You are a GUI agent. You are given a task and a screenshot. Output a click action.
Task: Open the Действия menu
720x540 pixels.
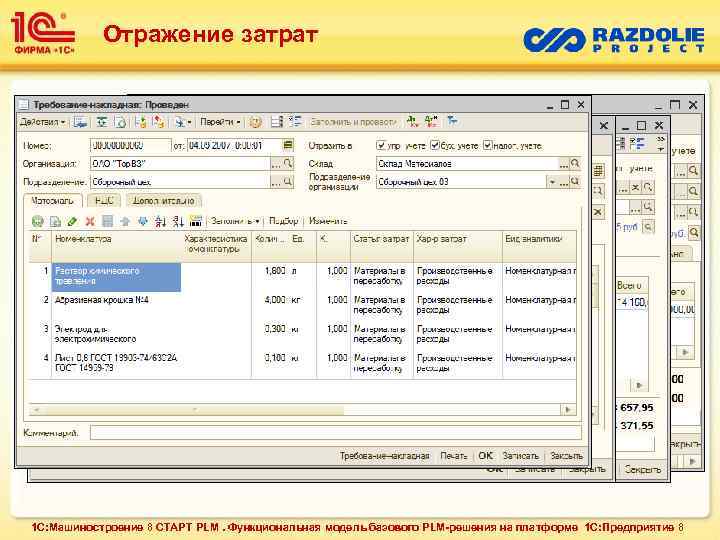pos(42,122)
